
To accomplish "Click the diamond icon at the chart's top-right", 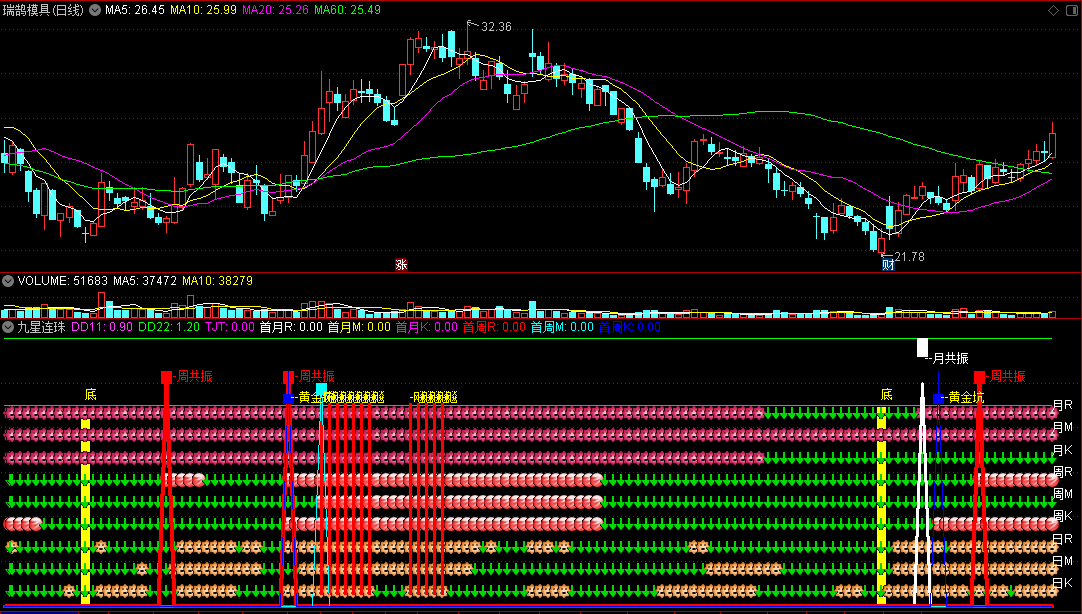I will click(1053, 10).
